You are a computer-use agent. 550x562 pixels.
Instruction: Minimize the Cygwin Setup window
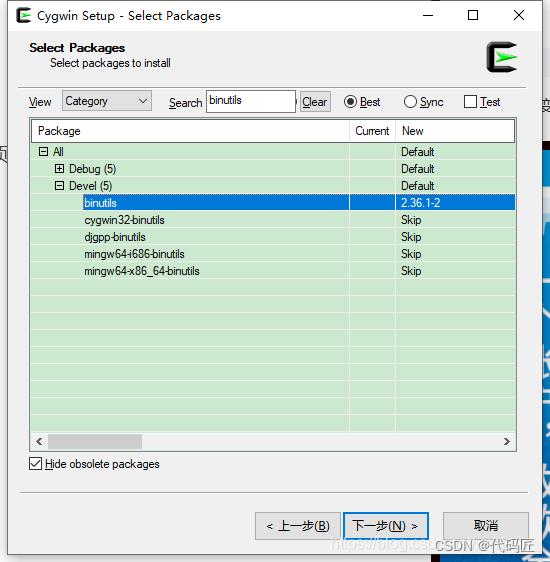tap(428, 15)
